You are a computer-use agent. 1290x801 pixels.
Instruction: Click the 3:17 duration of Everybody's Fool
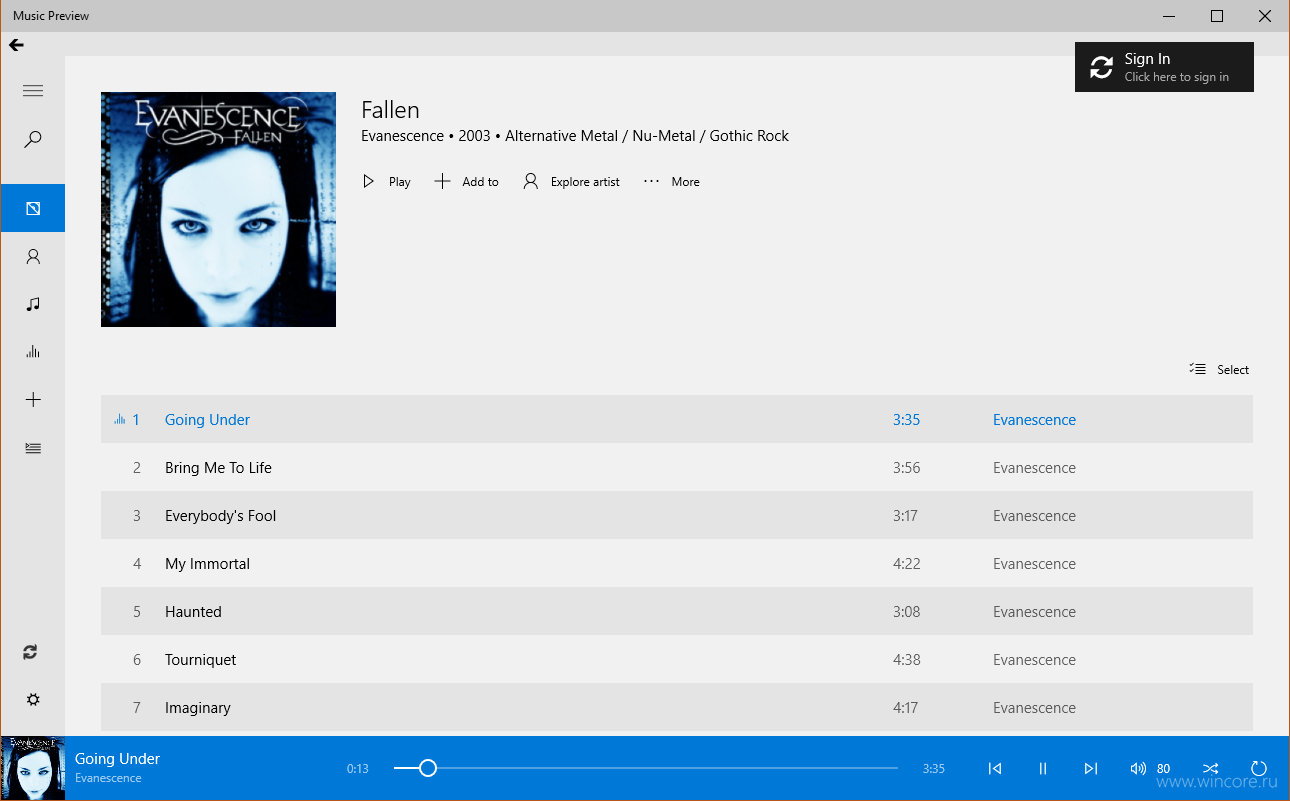pos(906,516)
